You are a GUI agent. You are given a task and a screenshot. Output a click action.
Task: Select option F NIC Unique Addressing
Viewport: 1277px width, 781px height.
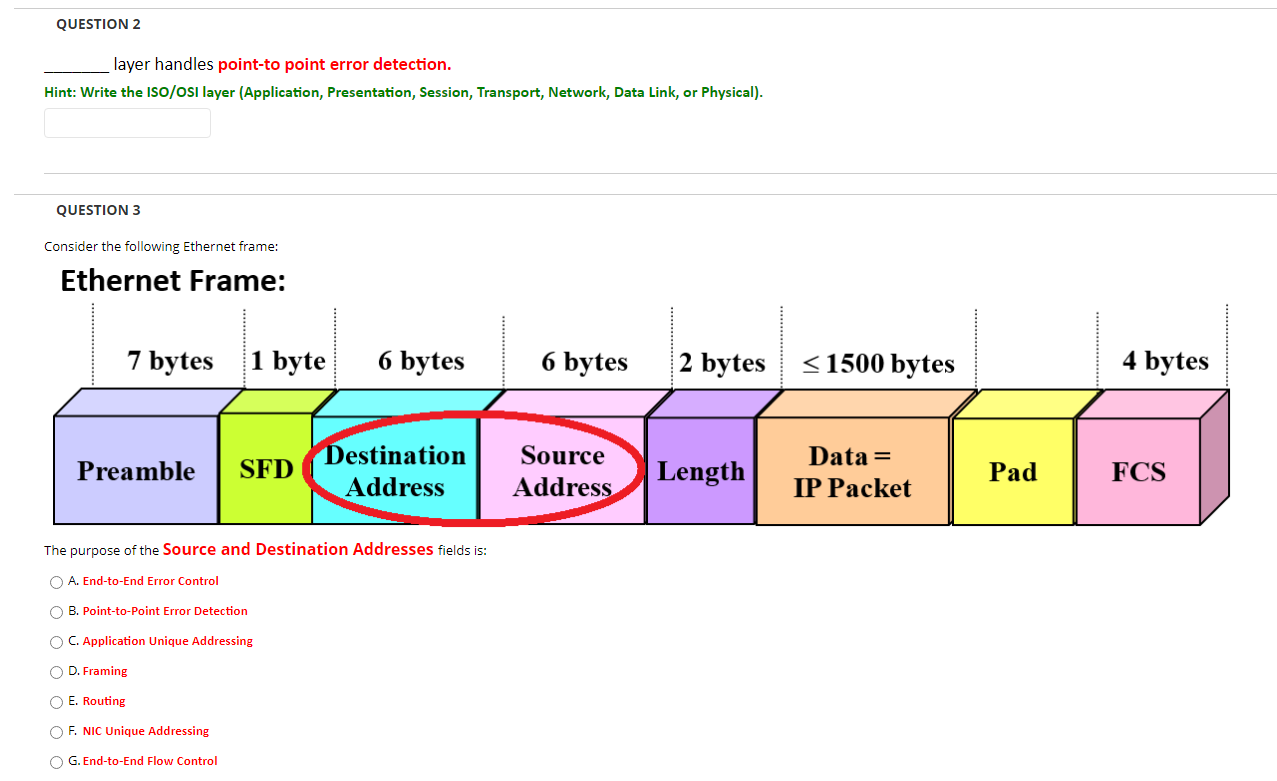[x=56, y=732]
